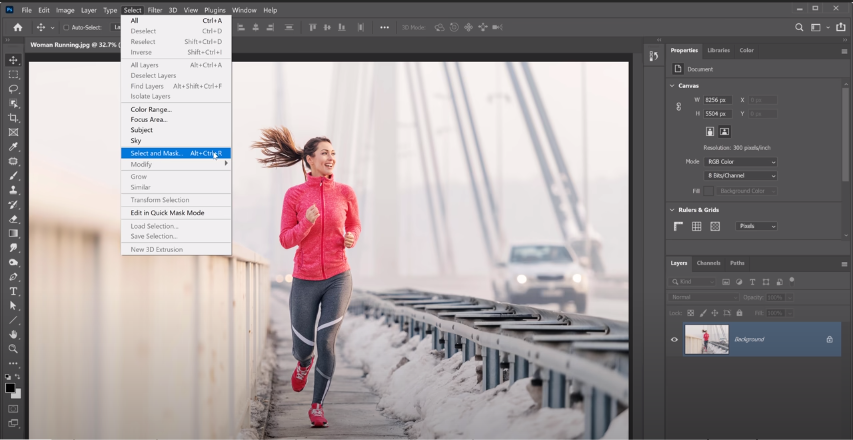The width and height of the screenshot is (853, 440).
Task: Open the RGB Color mode dropdown
Action: pos(741,161)
